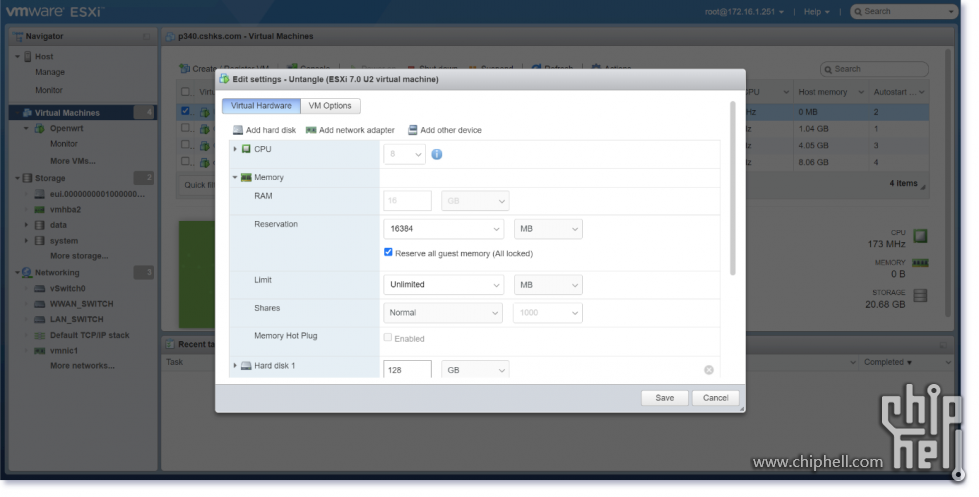Uncheck the selected first VM row checkbox
The height and width of the screenshot is (497, 979).
click(x=185, y=111)
